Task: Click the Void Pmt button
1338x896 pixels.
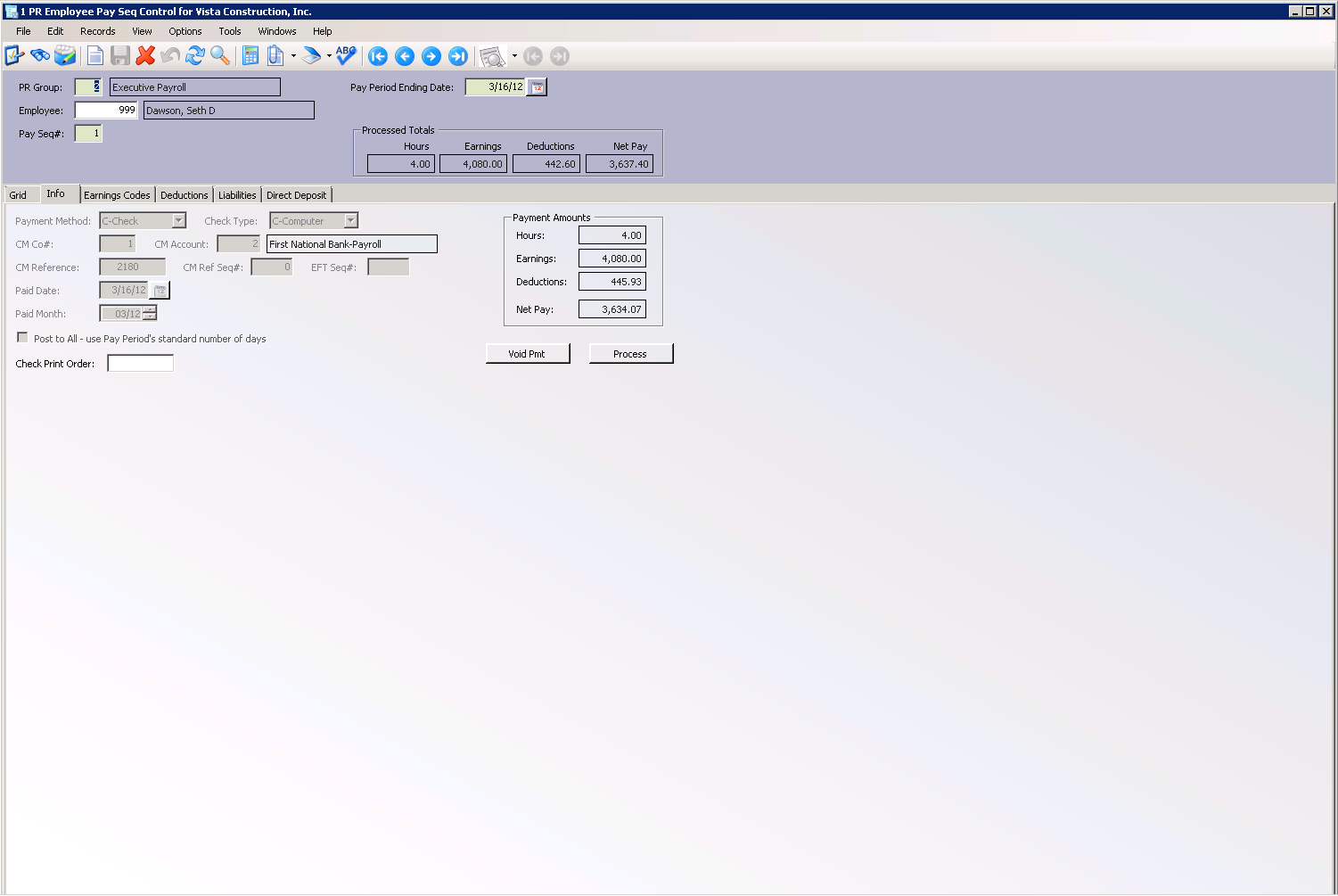Action: tap(528, 354)
